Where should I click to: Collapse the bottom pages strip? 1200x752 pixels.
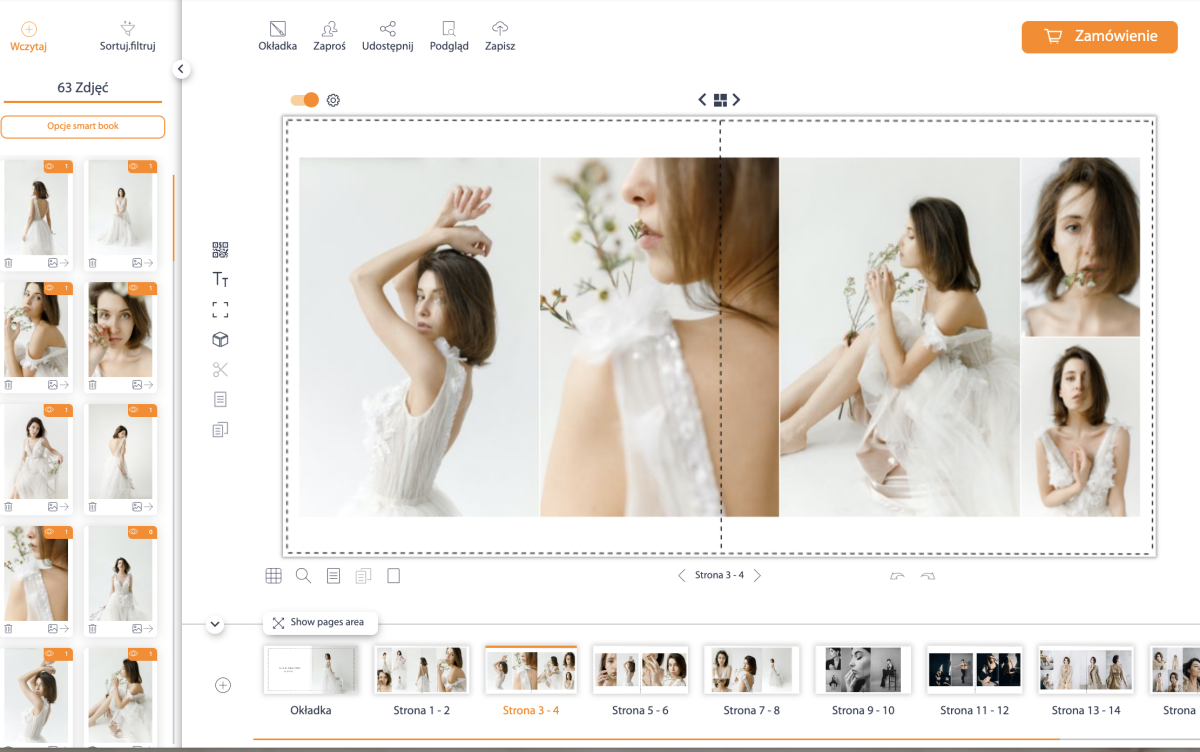pos(215,624)
